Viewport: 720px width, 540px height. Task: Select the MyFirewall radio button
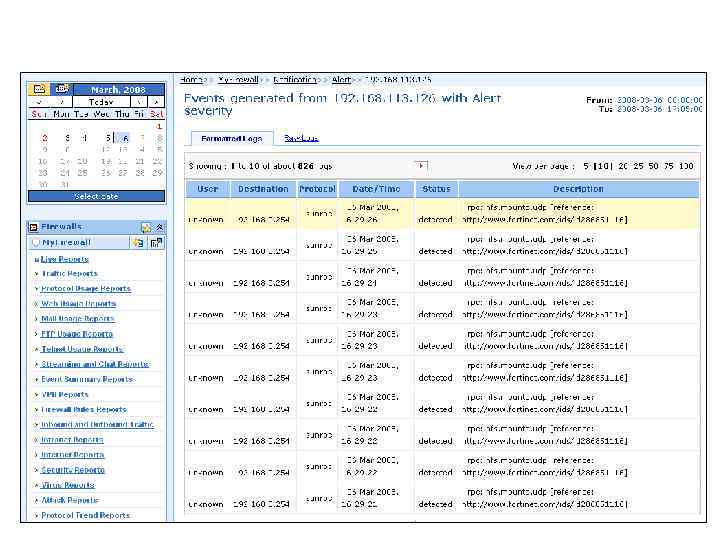(x=35, y=242)
